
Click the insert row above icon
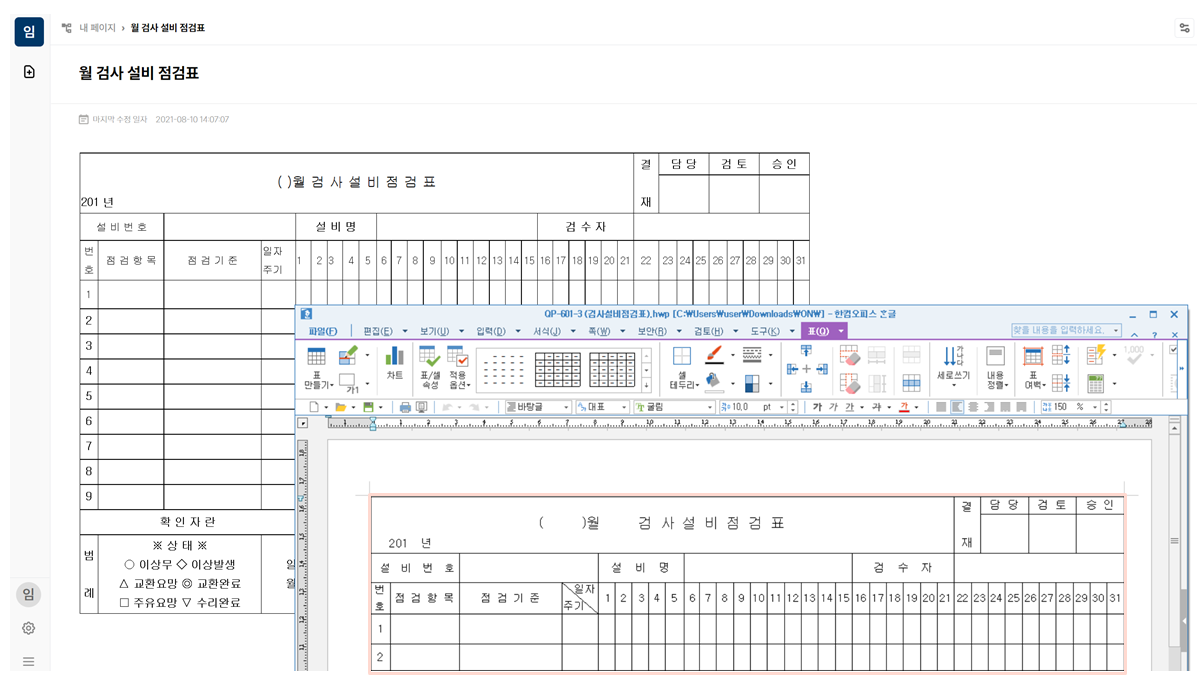[x=805, y=353]
